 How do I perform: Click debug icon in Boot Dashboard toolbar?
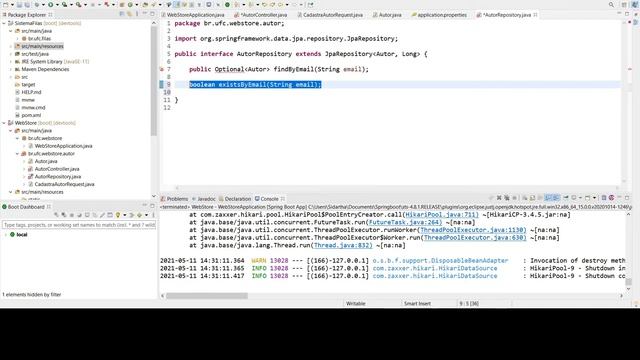tap(64, 215)
